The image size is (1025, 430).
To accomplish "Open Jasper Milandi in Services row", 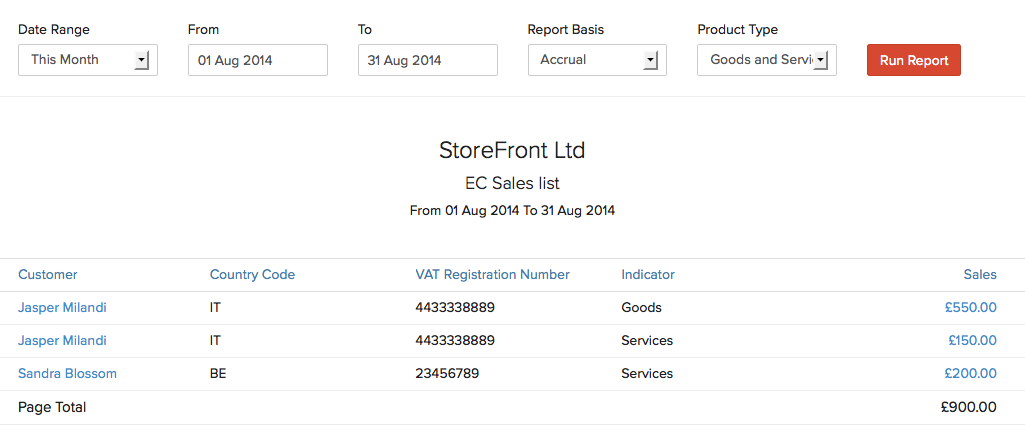I will point(62,341).
